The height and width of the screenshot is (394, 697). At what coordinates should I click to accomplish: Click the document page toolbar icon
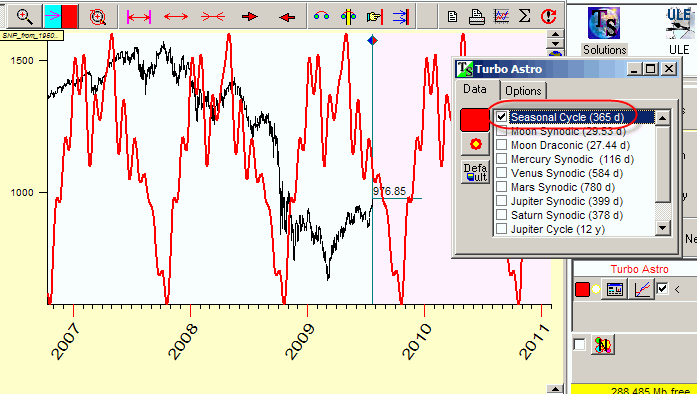click(x=453, y=17)
